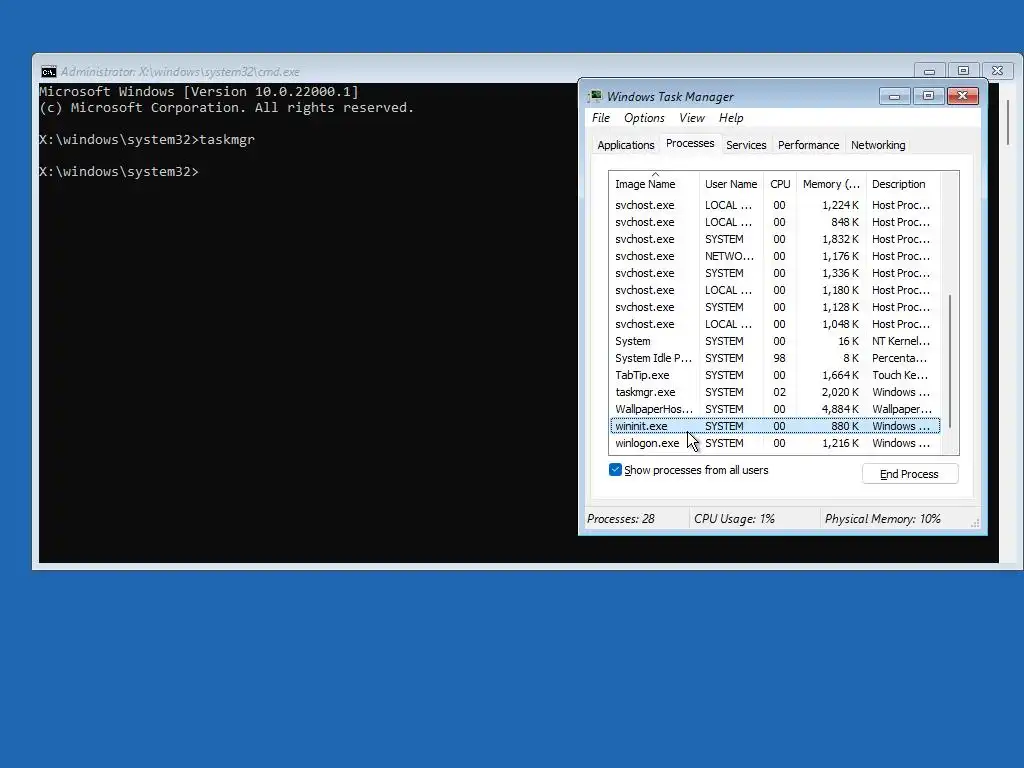Select svchost.exe using 1,224 K memory
The height and width of the screenshot is (768, 1024).
coord(775,205)
